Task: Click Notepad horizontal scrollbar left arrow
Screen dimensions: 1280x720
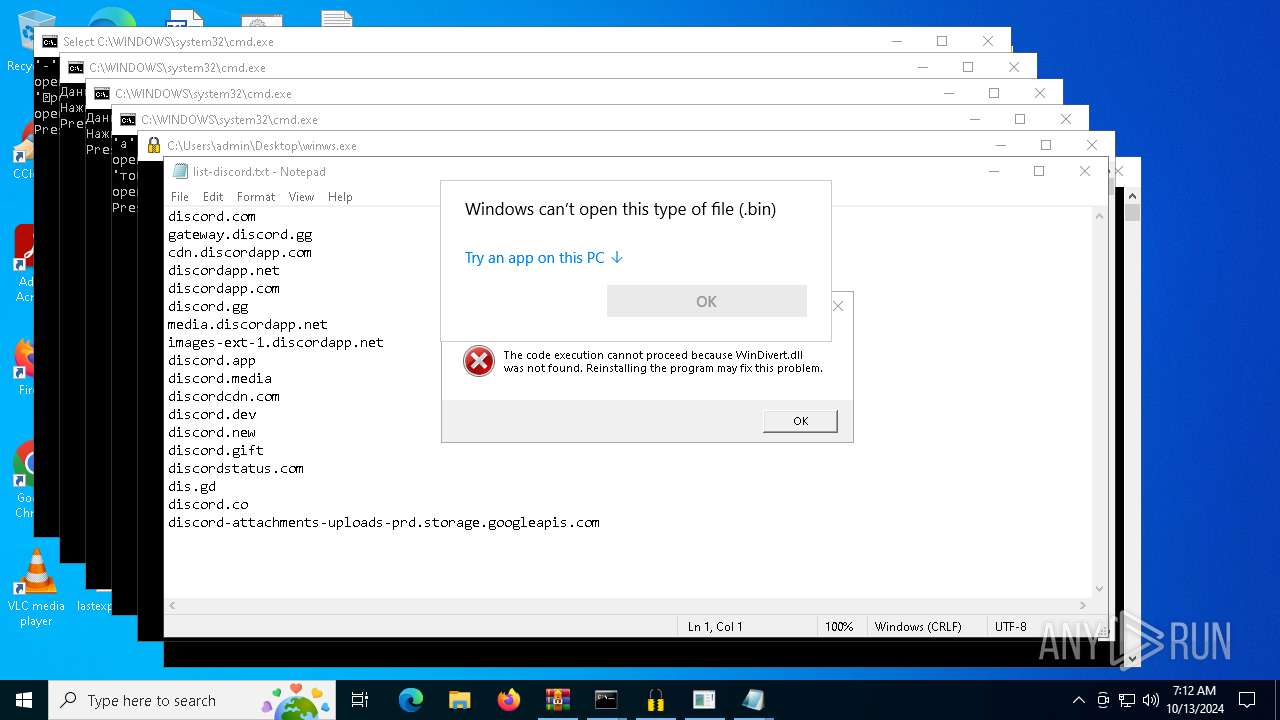Action: (173, 605)
